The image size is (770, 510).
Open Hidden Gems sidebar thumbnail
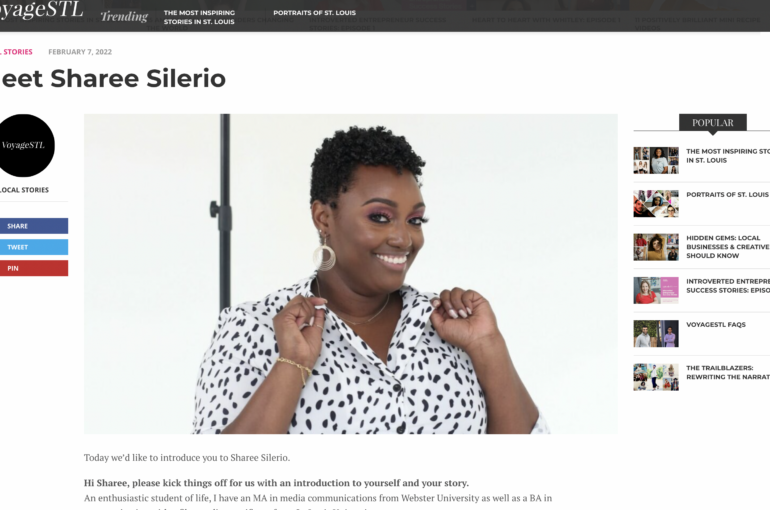coord(656,247)
